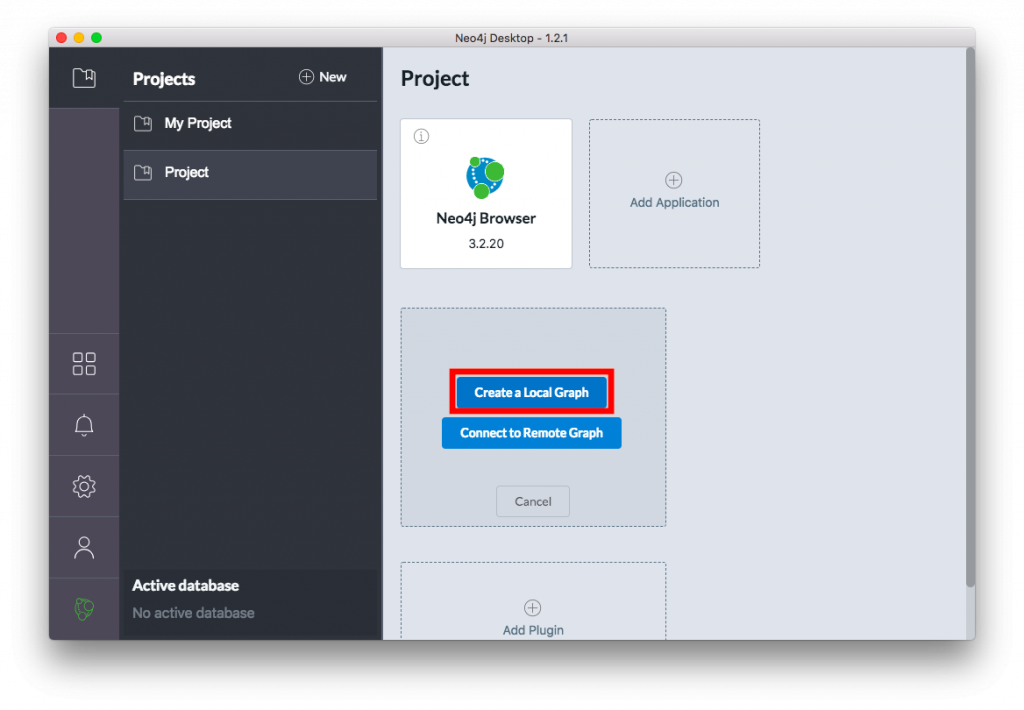Click the Neo4j Browser card title text

tap(486, 219)
